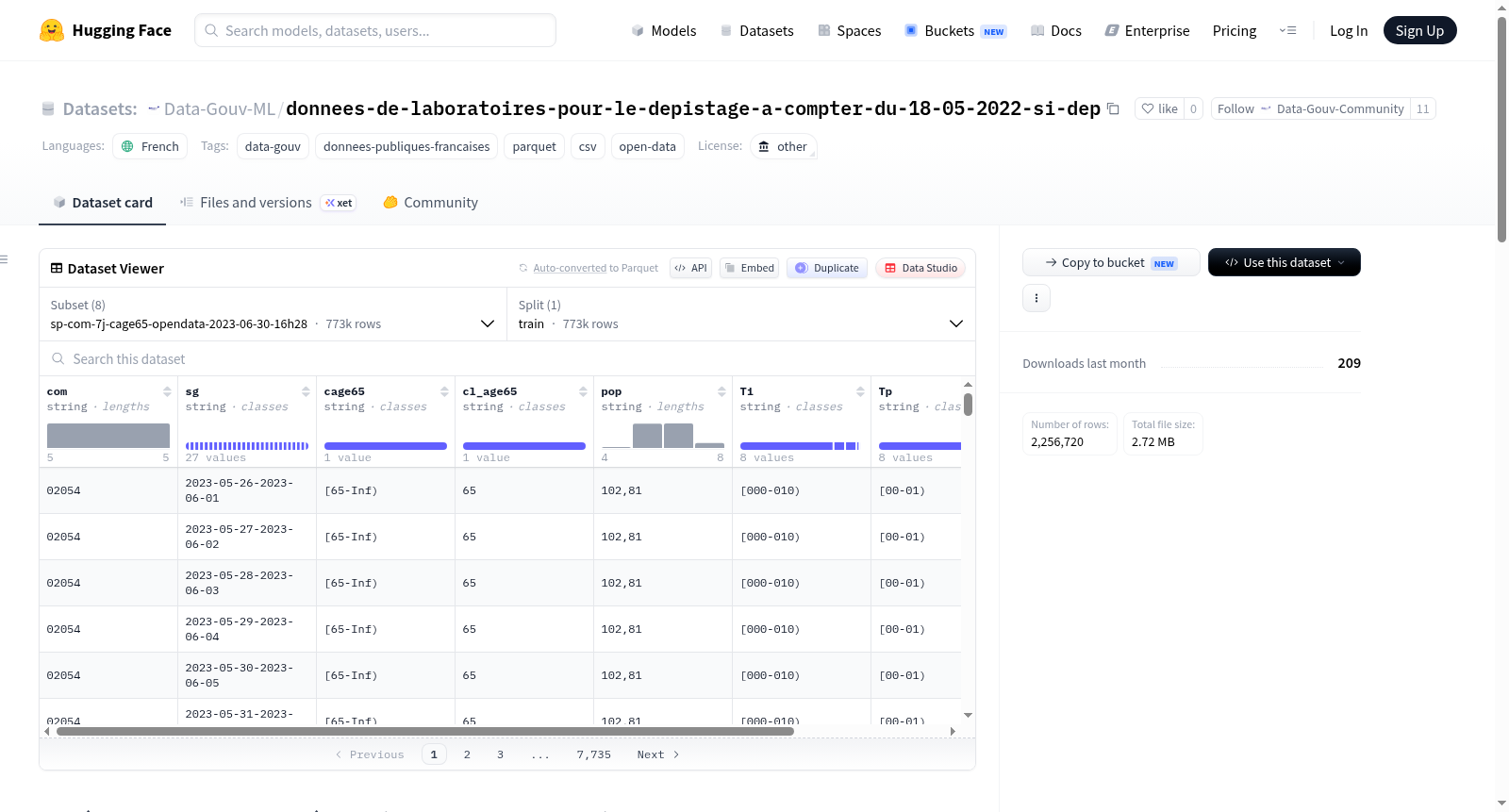Image resolution: width=1509 pixels, height=812 pixels.
Task: Focus the Search this dataset field
Action: [x=507, y=358]
